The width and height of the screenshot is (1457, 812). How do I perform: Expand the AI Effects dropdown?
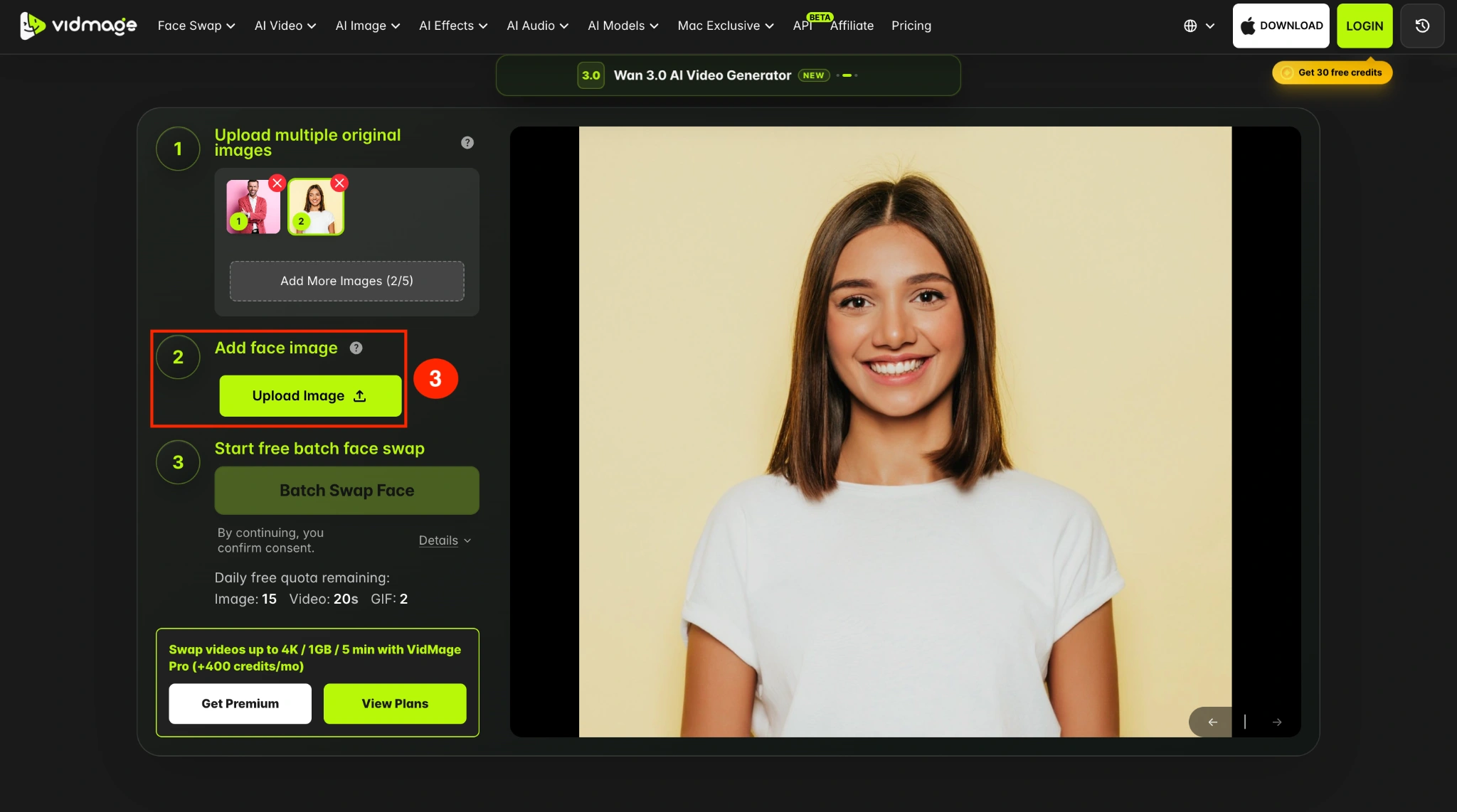click(453, 26)
